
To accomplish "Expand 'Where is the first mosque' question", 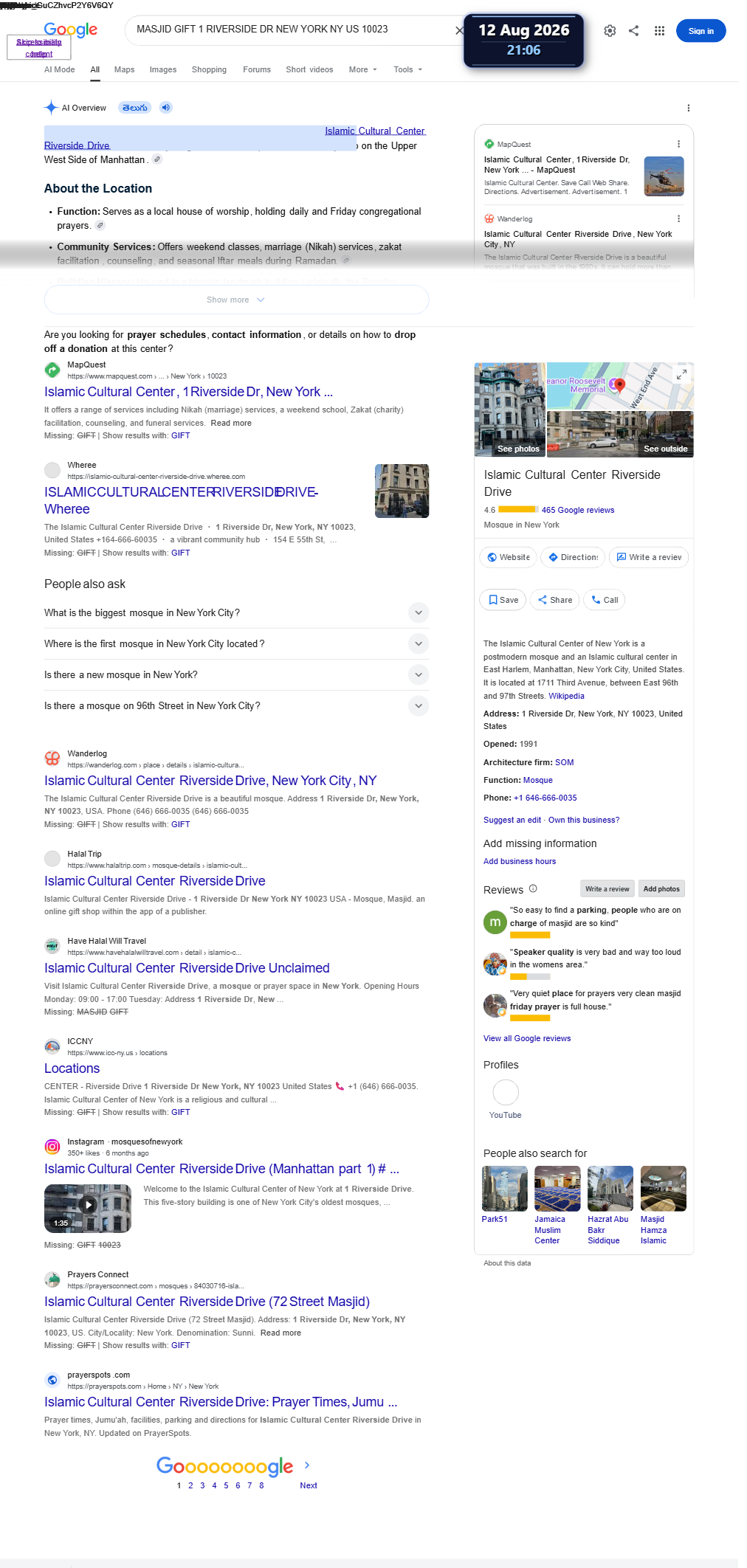I will coord(419,643).
